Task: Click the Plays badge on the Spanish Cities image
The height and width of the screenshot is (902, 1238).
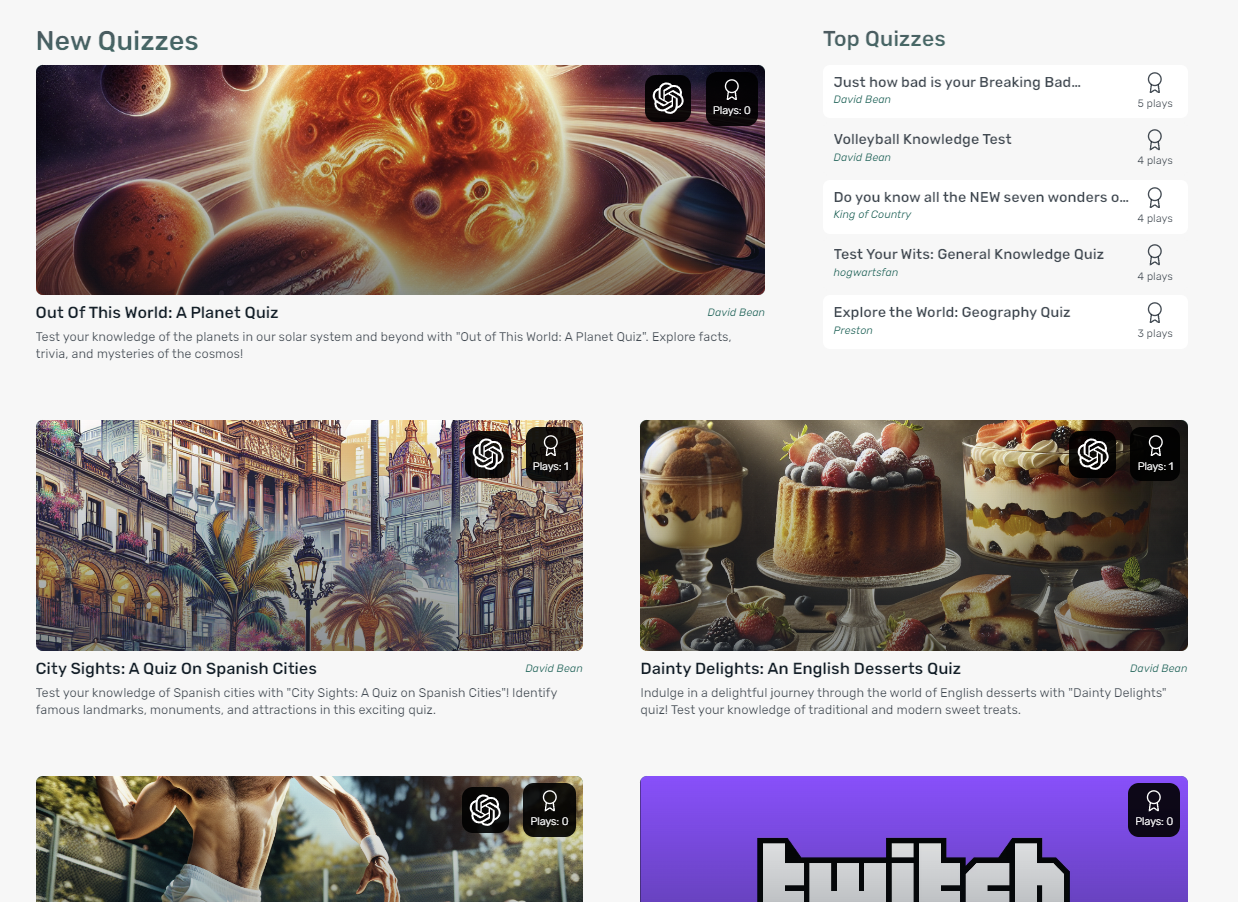Action: click(x=550, y=454)
